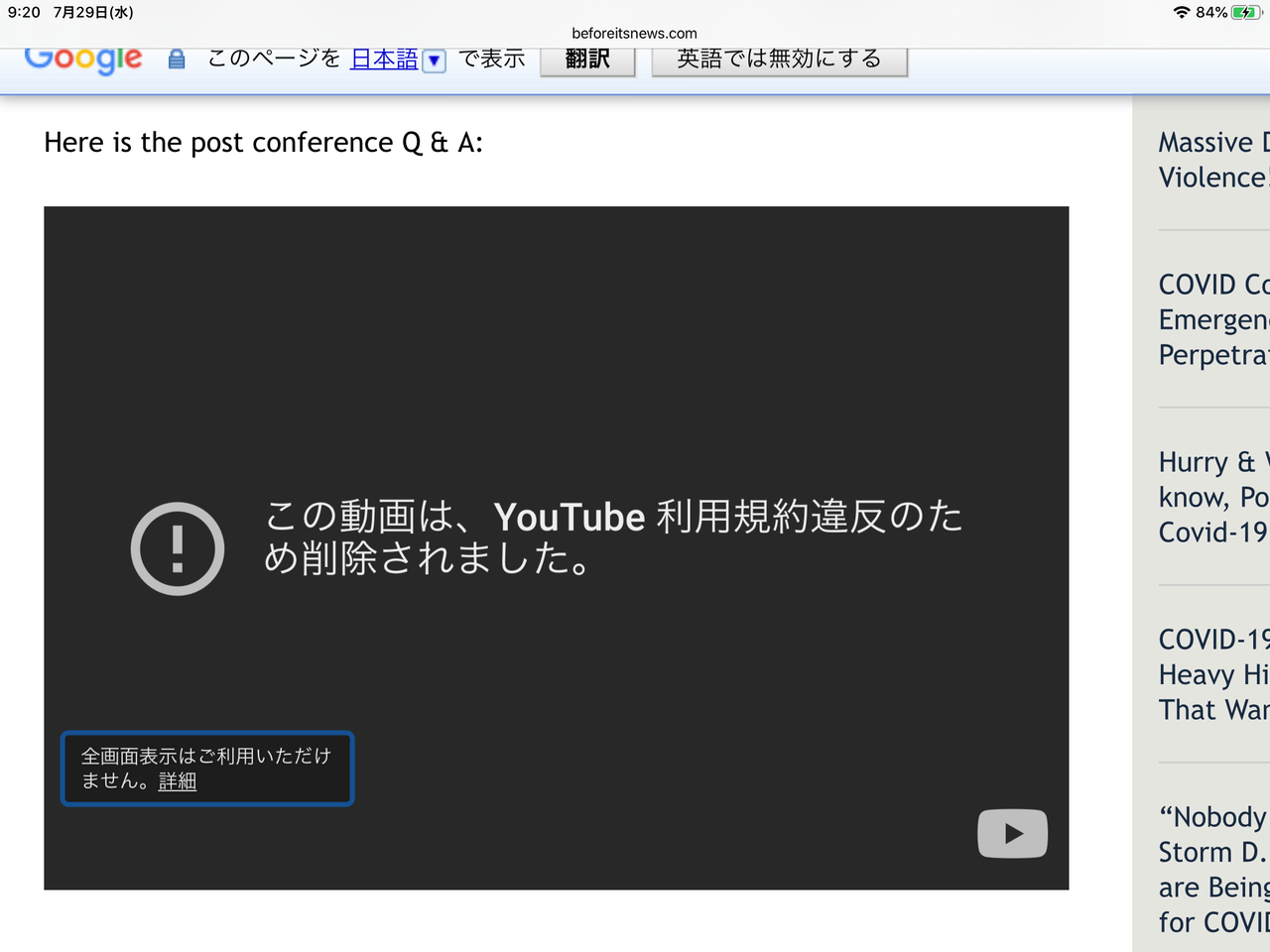The image size is (1270, 952).
Task: Tap the exclamation error icon in the video
Action: pos(178,548)
